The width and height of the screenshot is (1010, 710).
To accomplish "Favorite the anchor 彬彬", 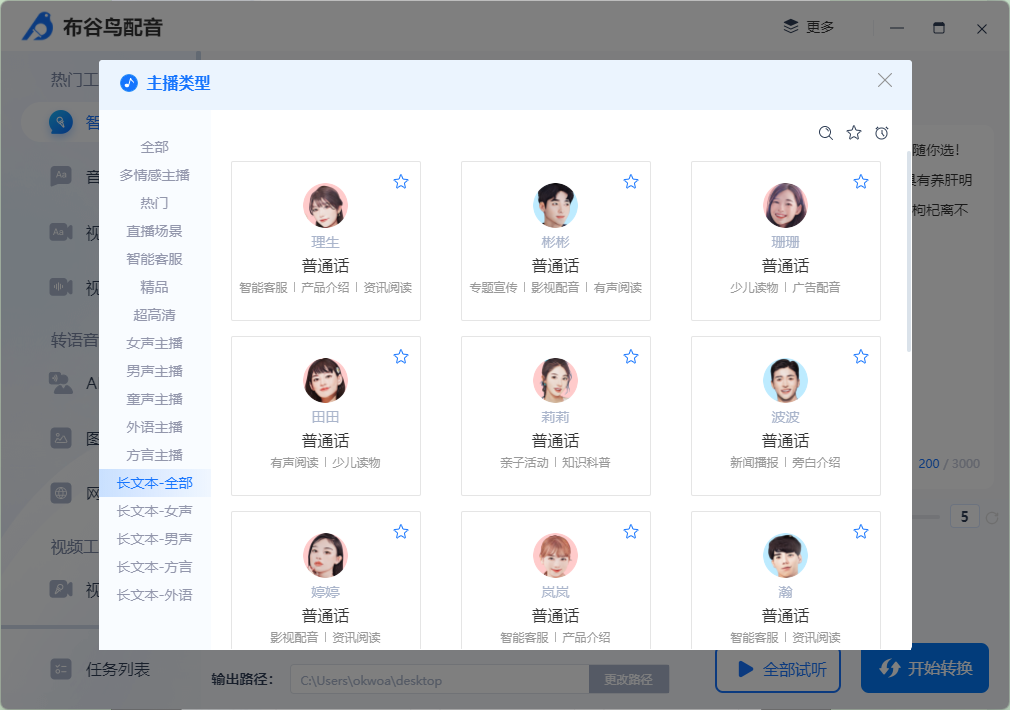I will pyautogui.click(x=631, y=181).
